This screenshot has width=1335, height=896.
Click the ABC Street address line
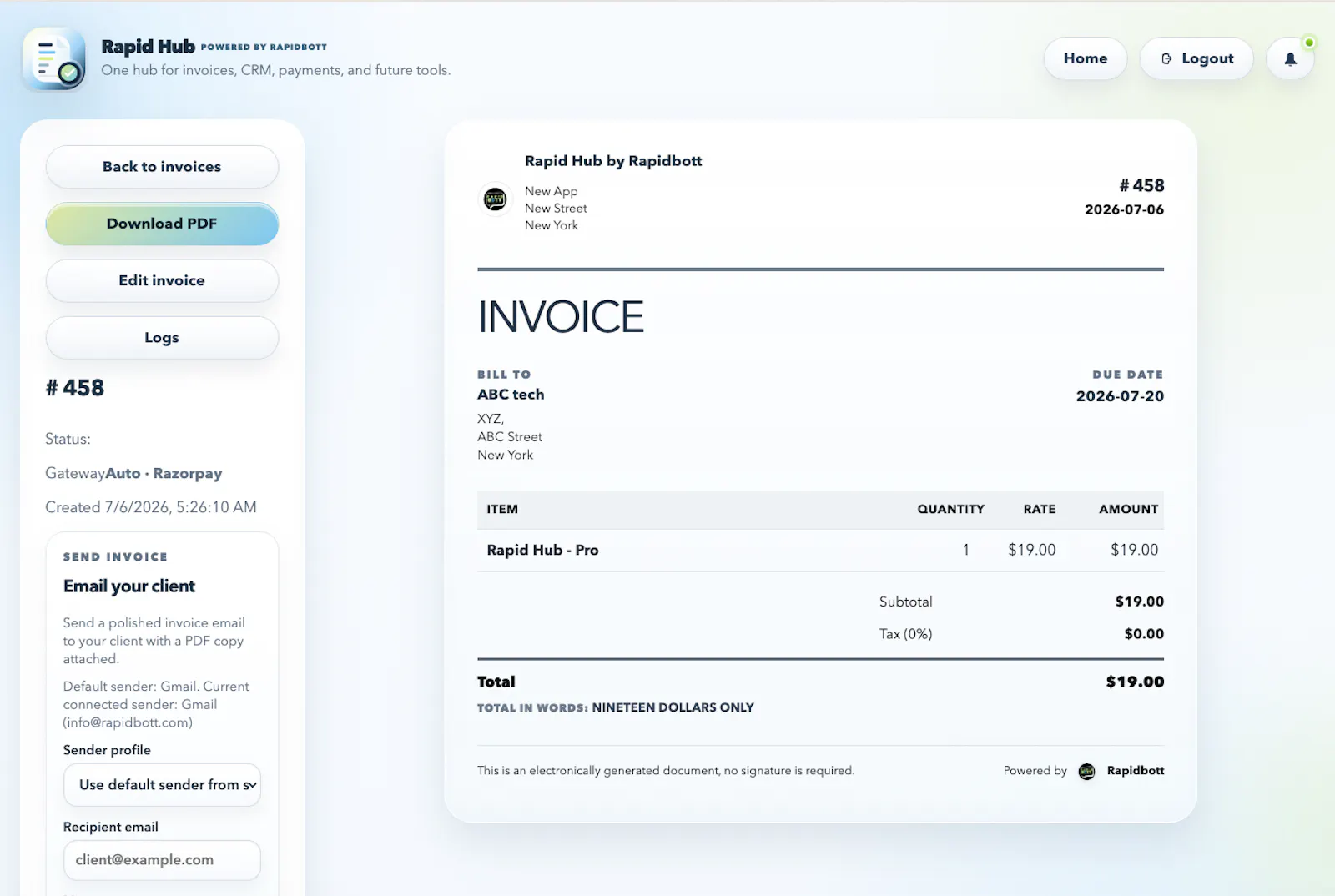[510, 437]
